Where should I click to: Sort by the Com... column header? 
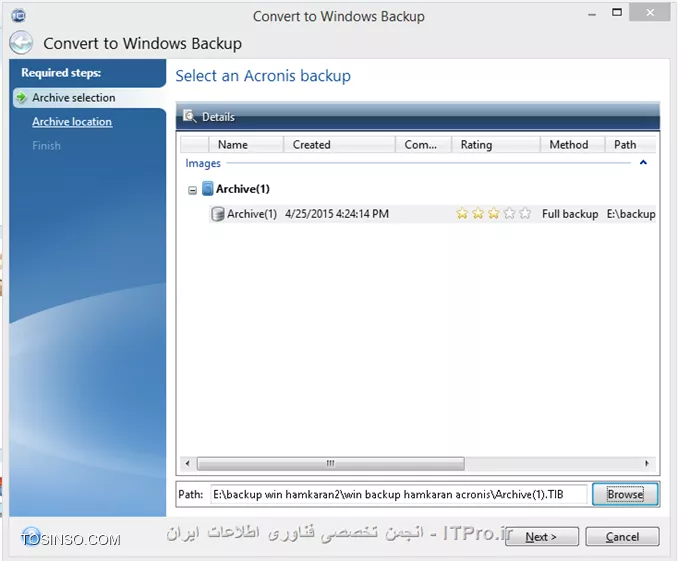pyautogui.click(x=423, y=144)
